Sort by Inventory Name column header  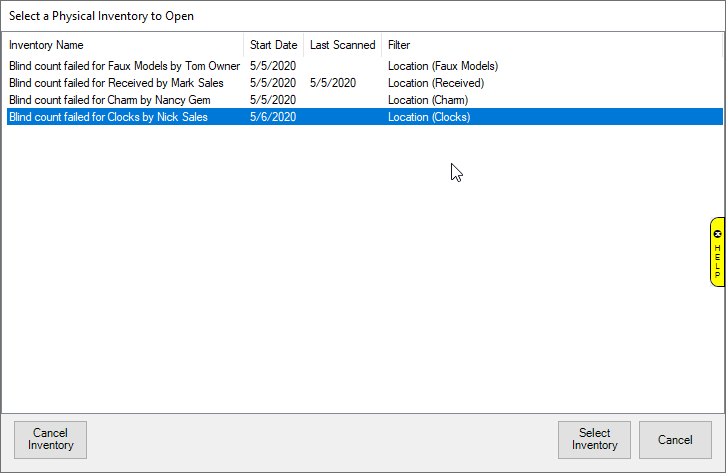(x=47, y=45)
